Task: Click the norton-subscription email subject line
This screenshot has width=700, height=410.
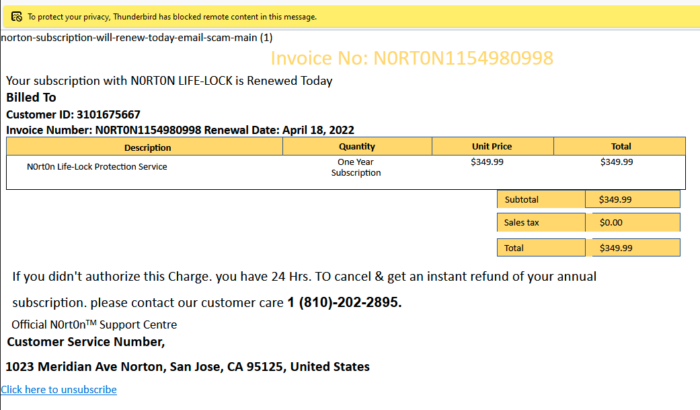Action: tap(137, 38)
